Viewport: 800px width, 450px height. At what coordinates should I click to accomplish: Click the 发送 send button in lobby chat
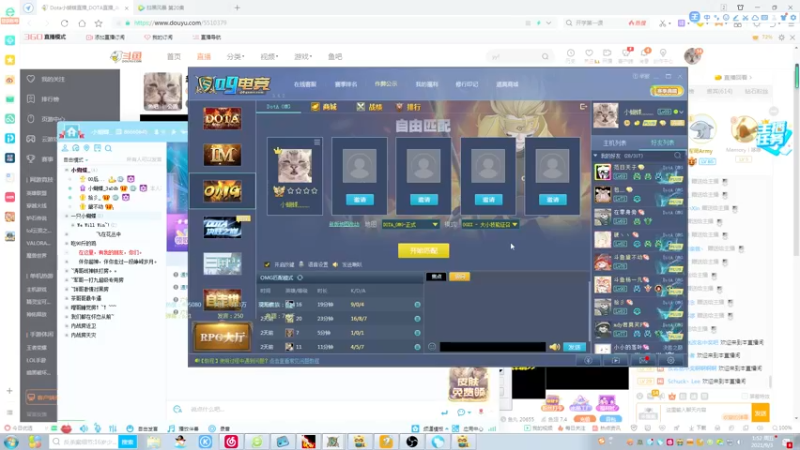pyautogui.click(x=574, y=347)
